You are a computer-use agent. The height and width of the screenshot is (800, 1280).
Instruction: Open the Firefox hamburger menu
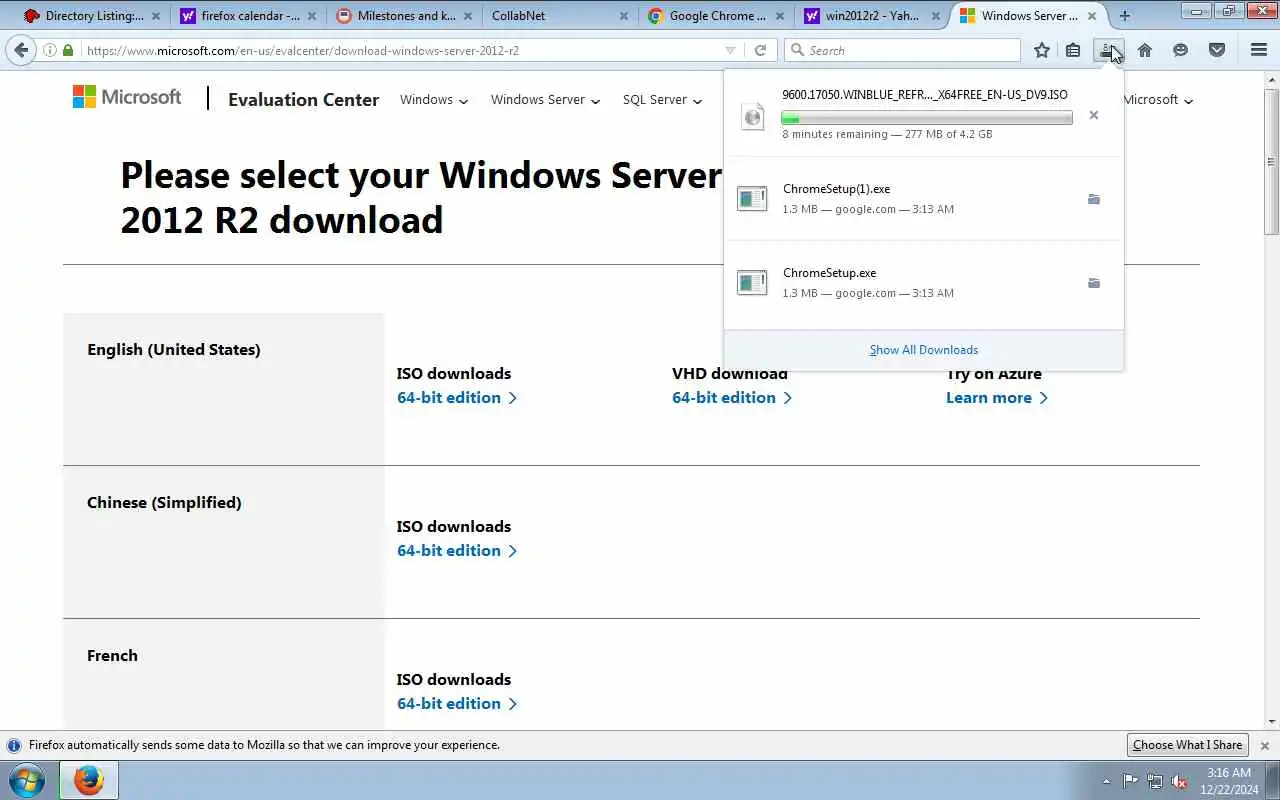click(1259, 50)
